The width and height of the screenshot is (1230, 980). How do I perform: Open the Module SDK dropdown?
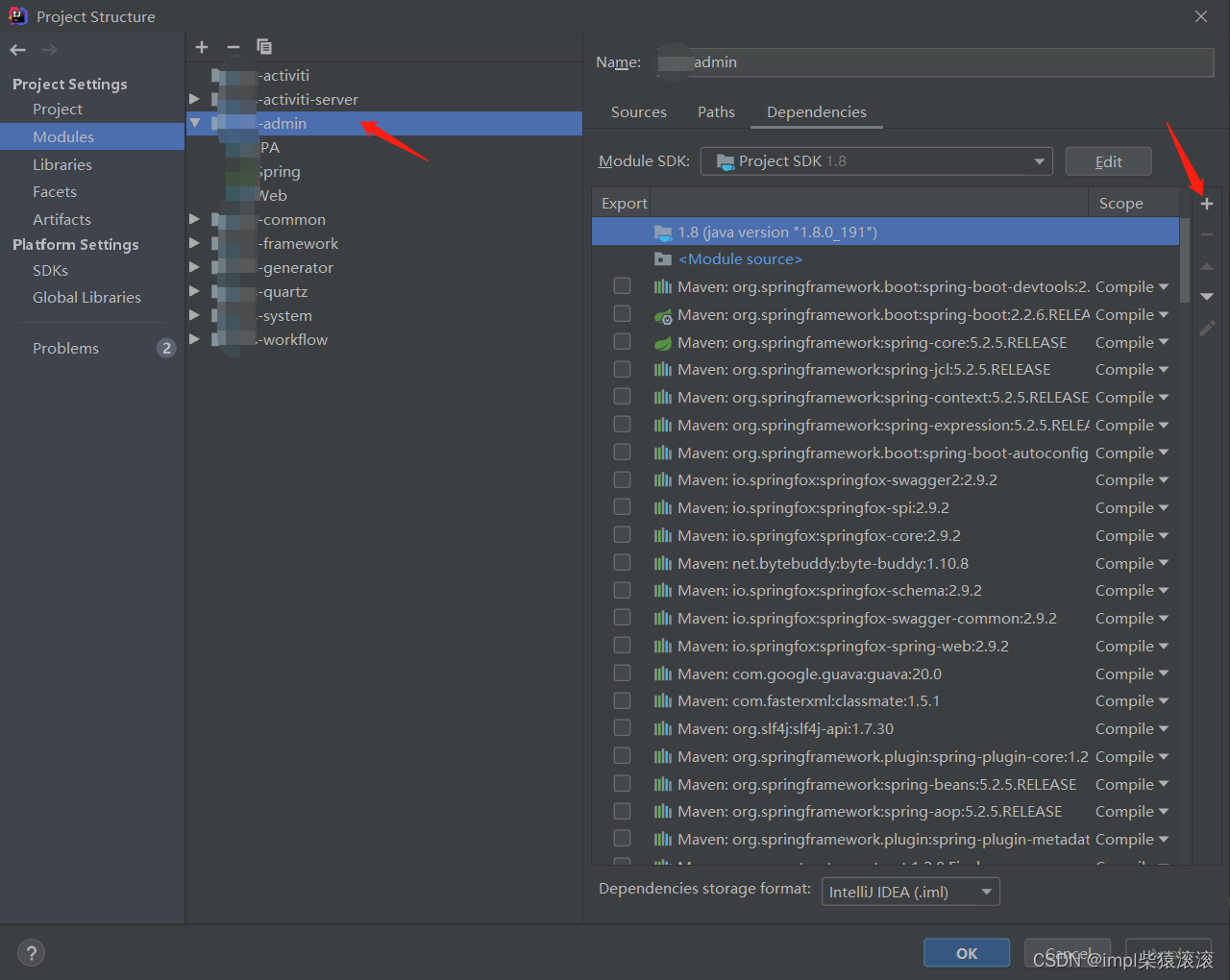[876, 161]
